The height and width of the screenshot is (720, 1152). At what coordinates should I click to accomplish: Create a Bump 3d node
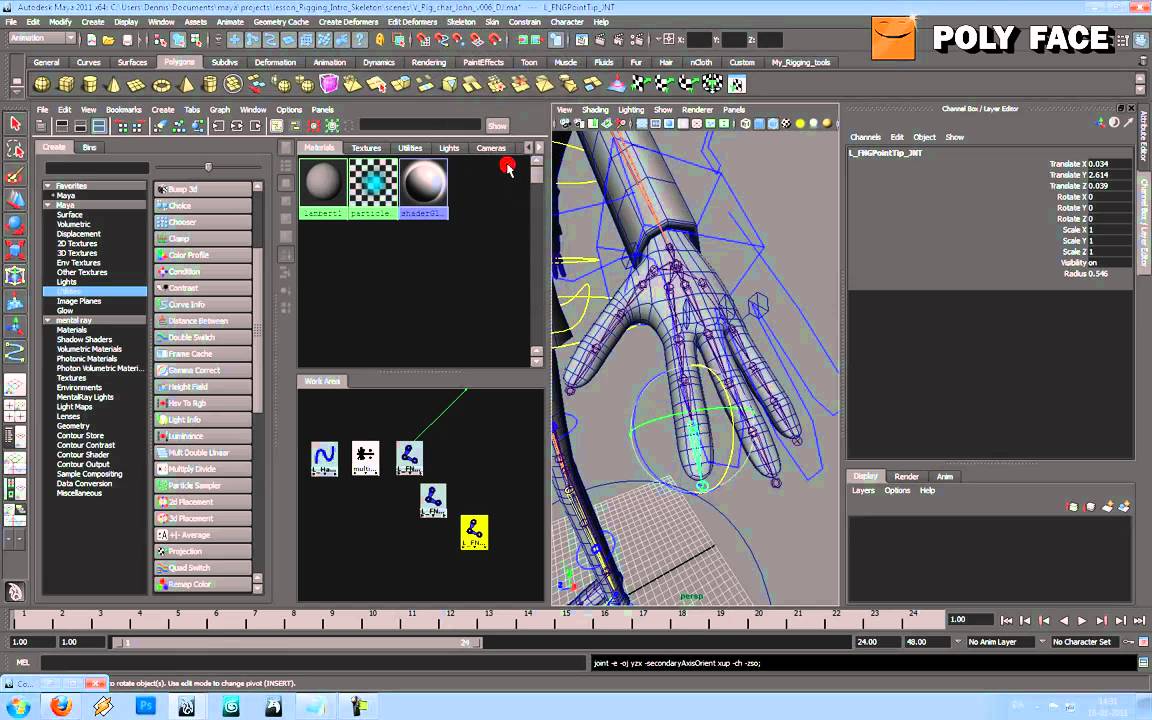point(203,189)
